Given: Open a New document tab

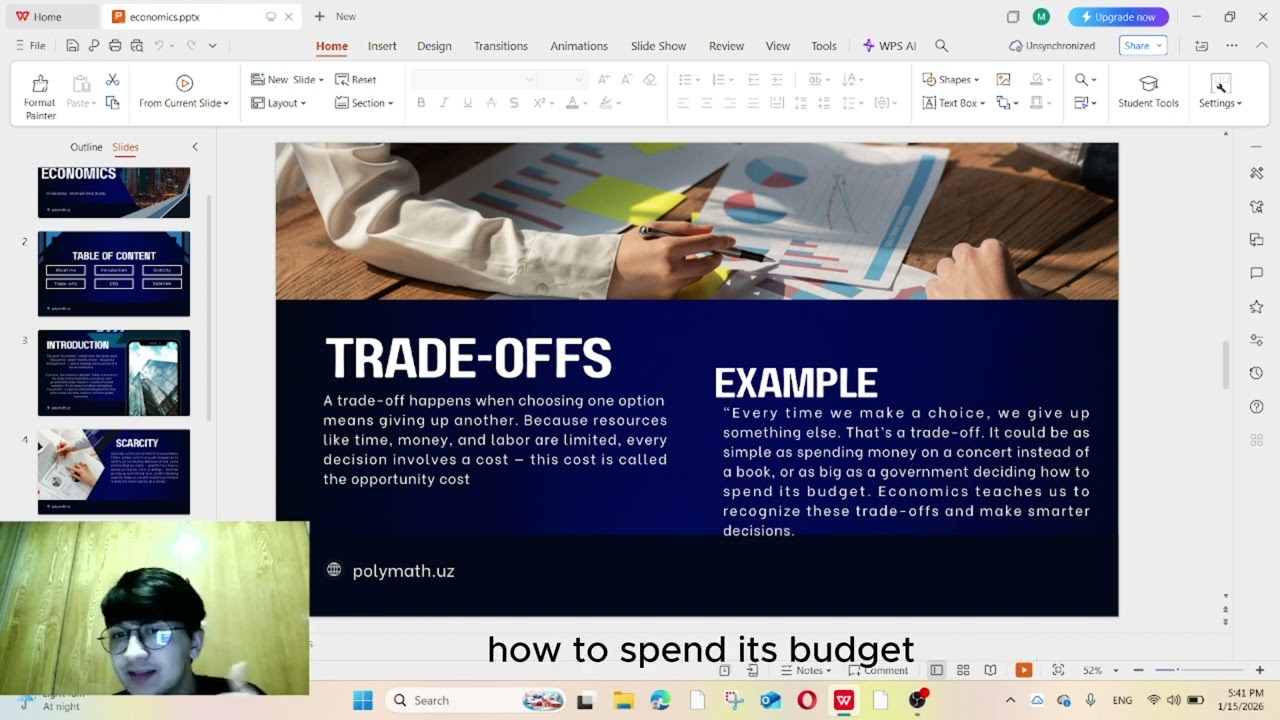Looking at the screenshot, I should (x=336, y=17).
